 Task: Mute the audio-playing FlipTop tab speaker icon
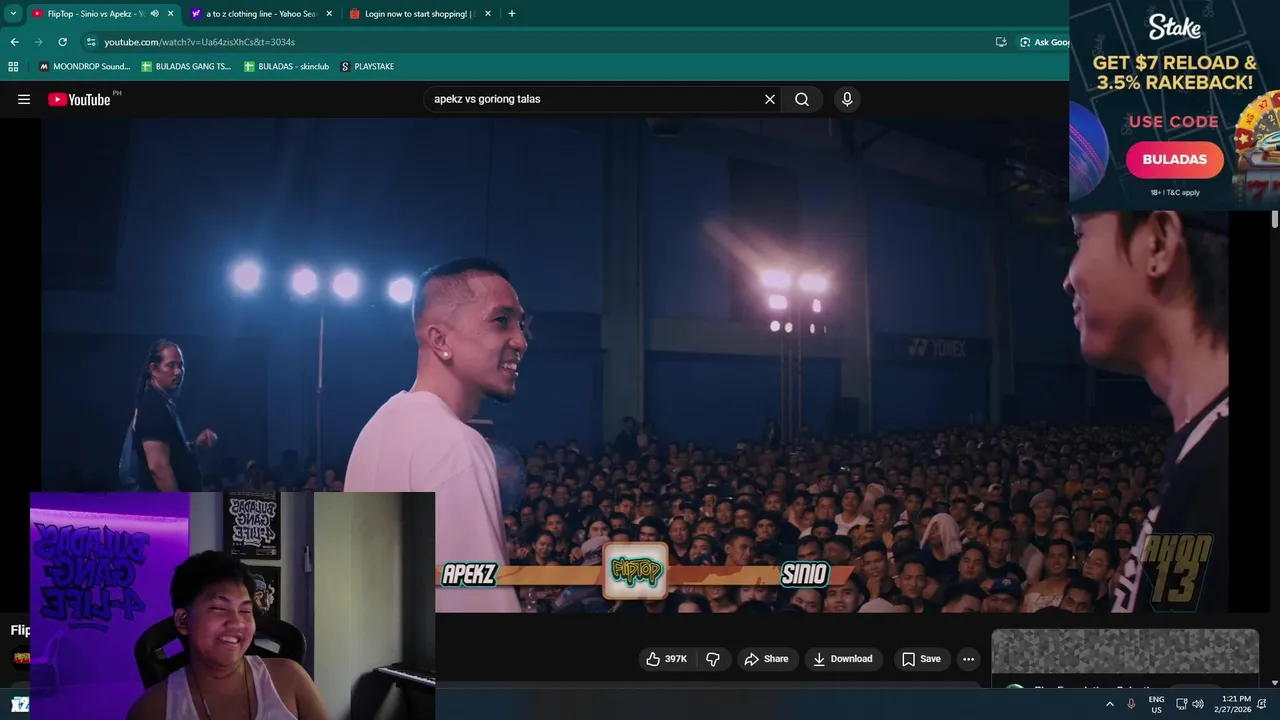(x=154, y=14)
